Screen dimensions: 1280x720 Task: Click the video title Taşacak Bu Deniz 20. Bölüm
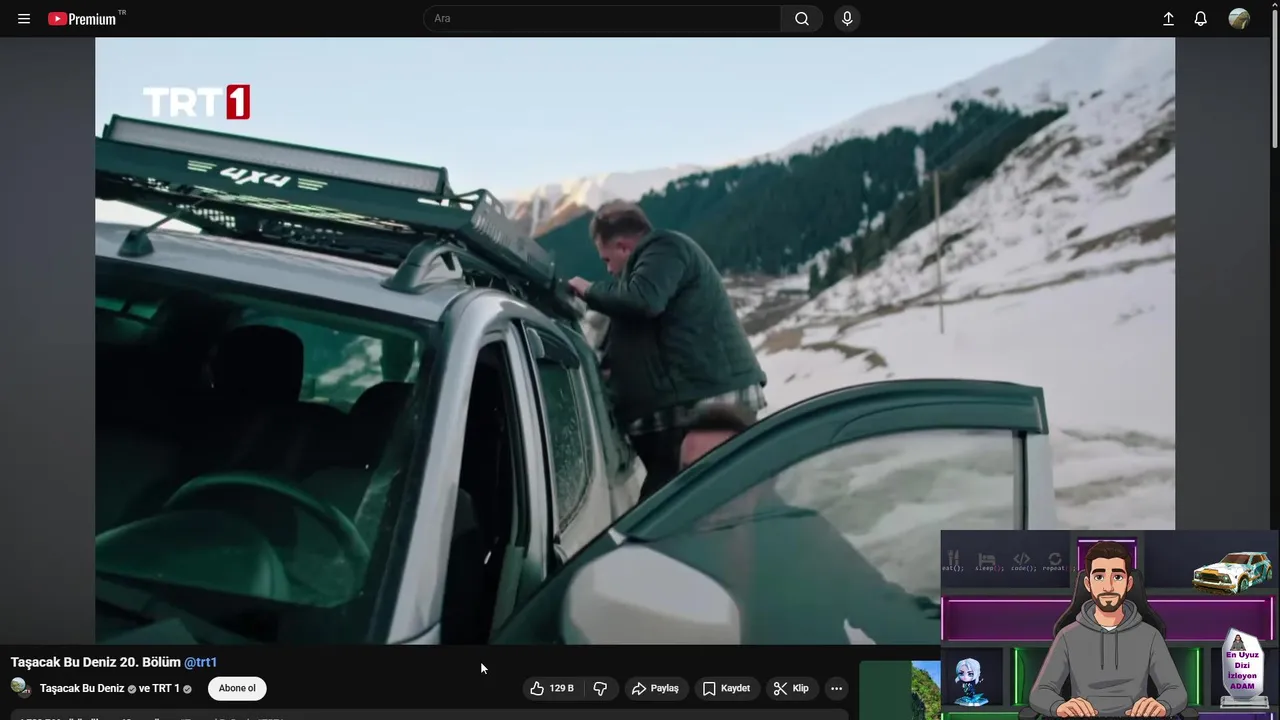click(95, 662)
